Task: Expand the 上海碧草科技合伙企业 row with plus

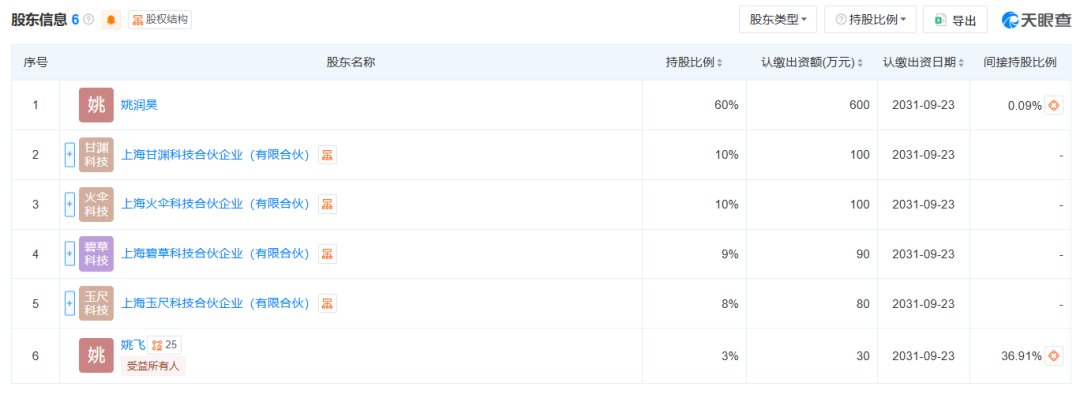Action: point(70,254)
